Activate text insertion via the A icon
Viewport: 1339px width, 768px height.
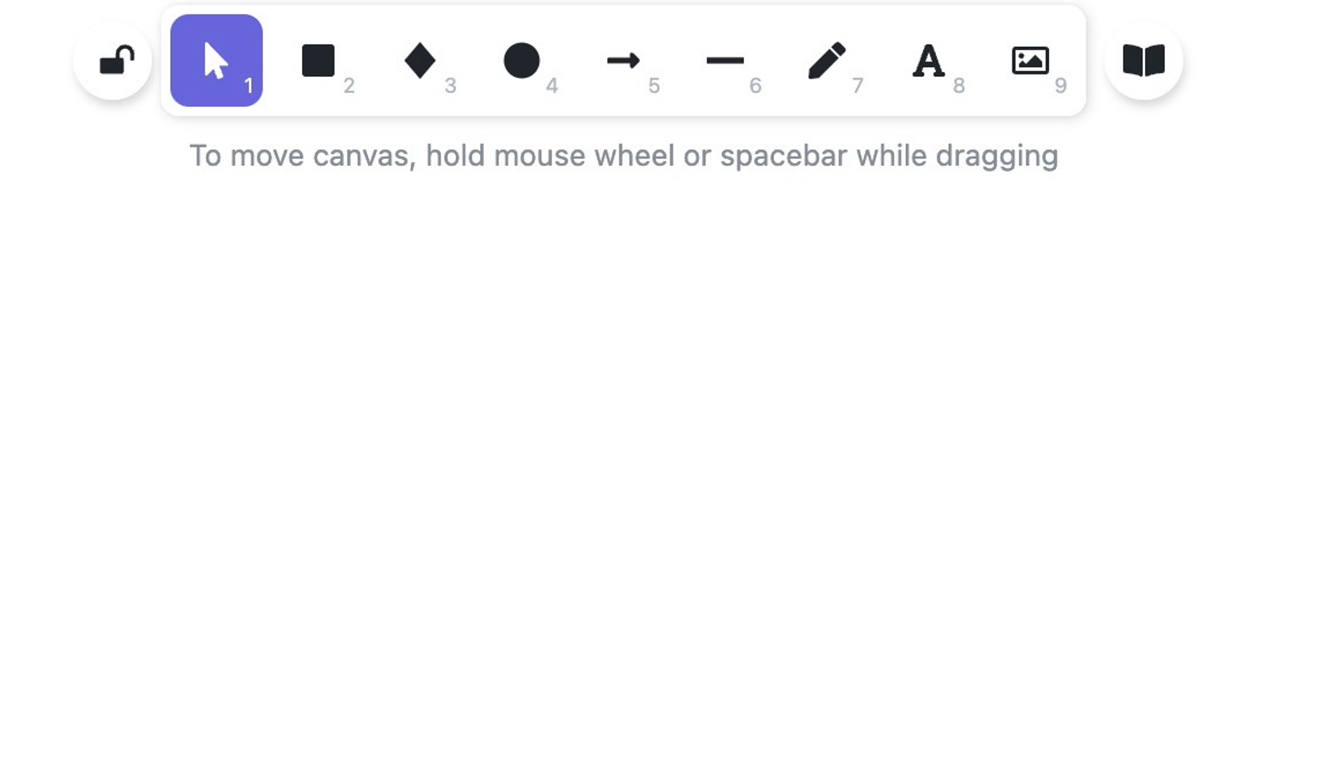928,62
